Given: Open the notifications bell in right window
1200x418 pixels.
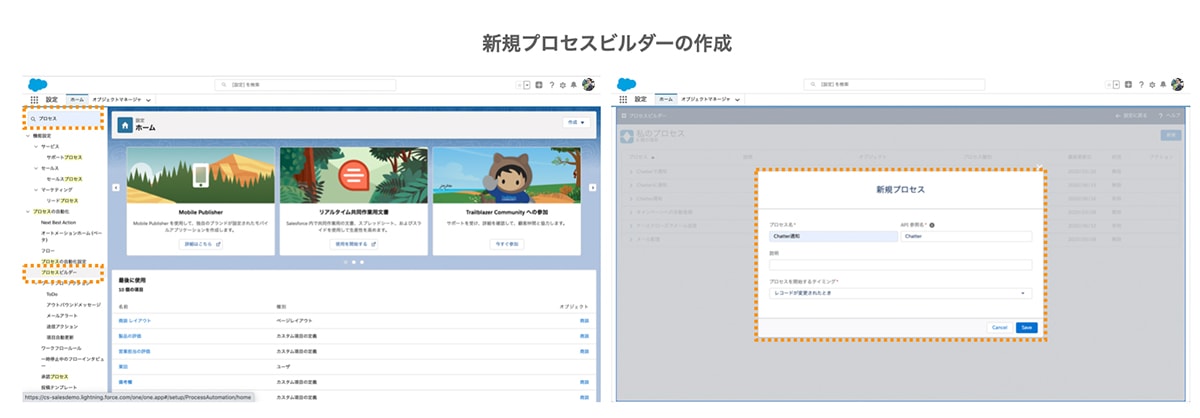Looking at the screenshot, I should coord(1162,85).
